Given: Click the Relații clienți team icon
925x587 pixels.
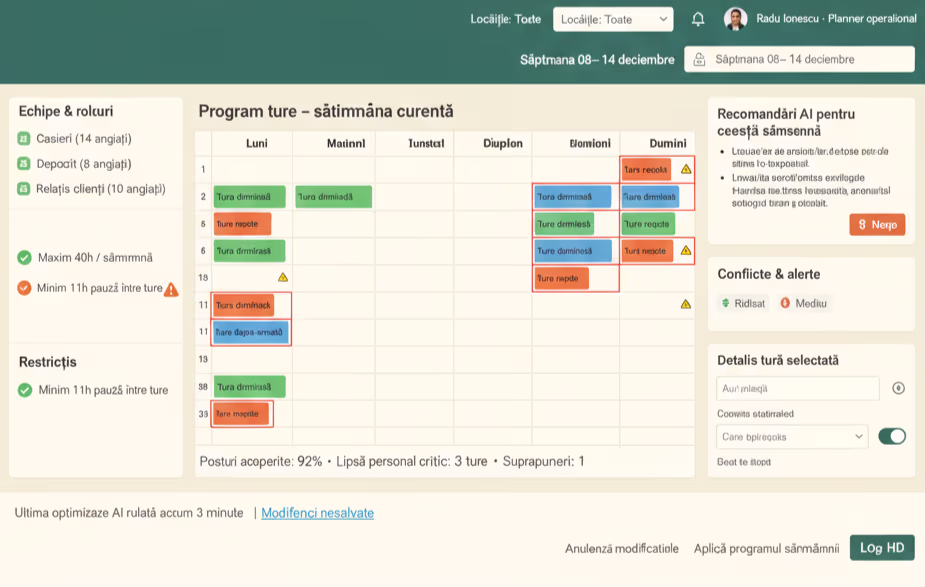Looking at the screenshot, I should tap(24, 189).
